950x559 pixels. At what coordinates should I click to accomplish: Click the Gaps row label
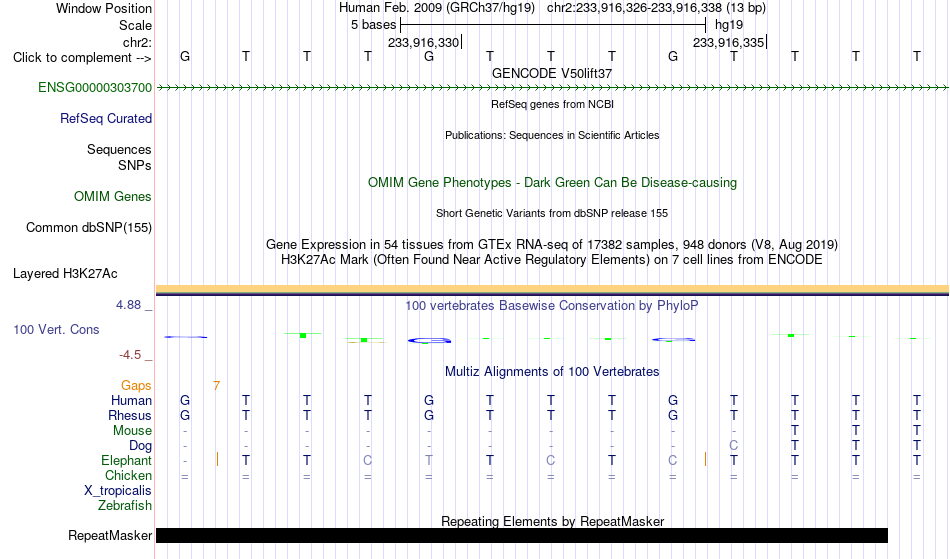(x=136, y=385)
